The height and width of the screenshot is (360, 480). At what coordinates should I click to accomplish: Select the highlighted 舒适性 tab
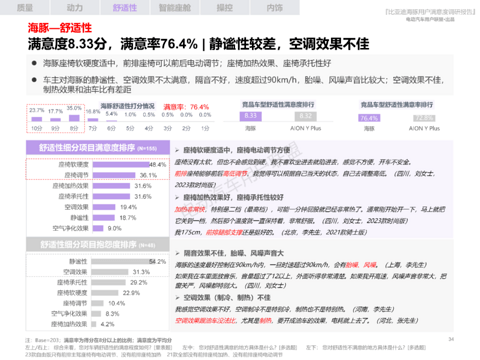125,7
